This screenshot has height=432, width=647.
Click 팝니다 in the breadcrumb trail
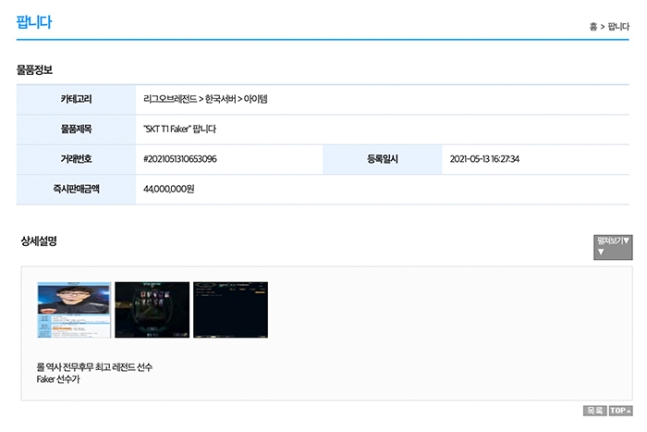(x=619, y=26)
